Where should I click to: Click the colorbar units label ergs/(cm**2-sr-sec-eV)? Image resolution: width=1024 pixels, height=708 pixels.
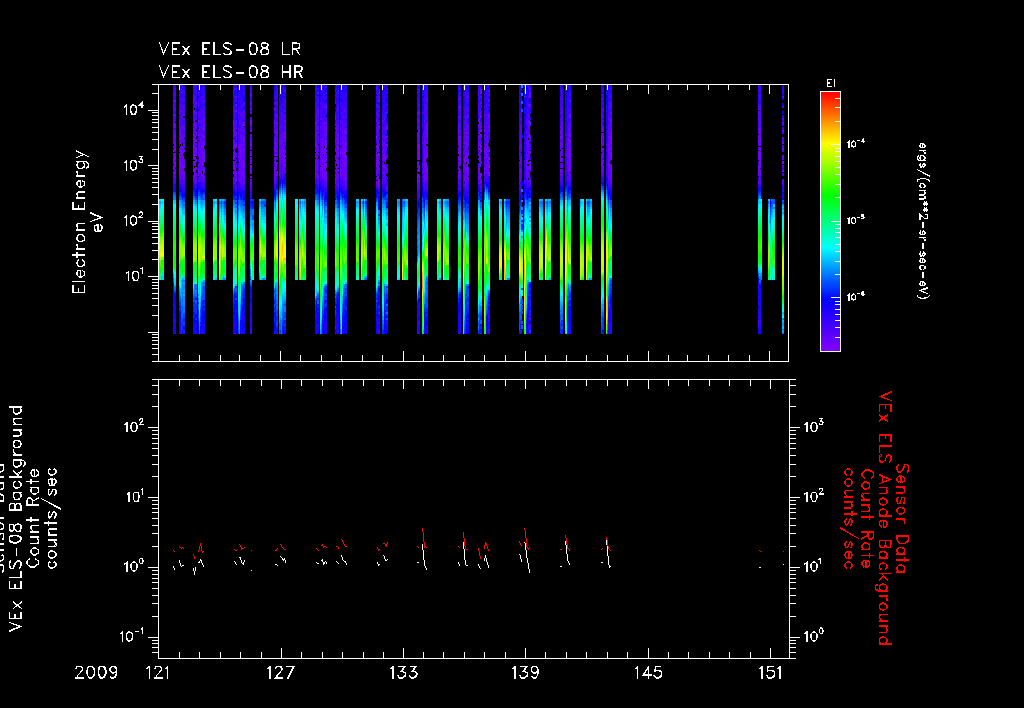click(x=923, y=221)
